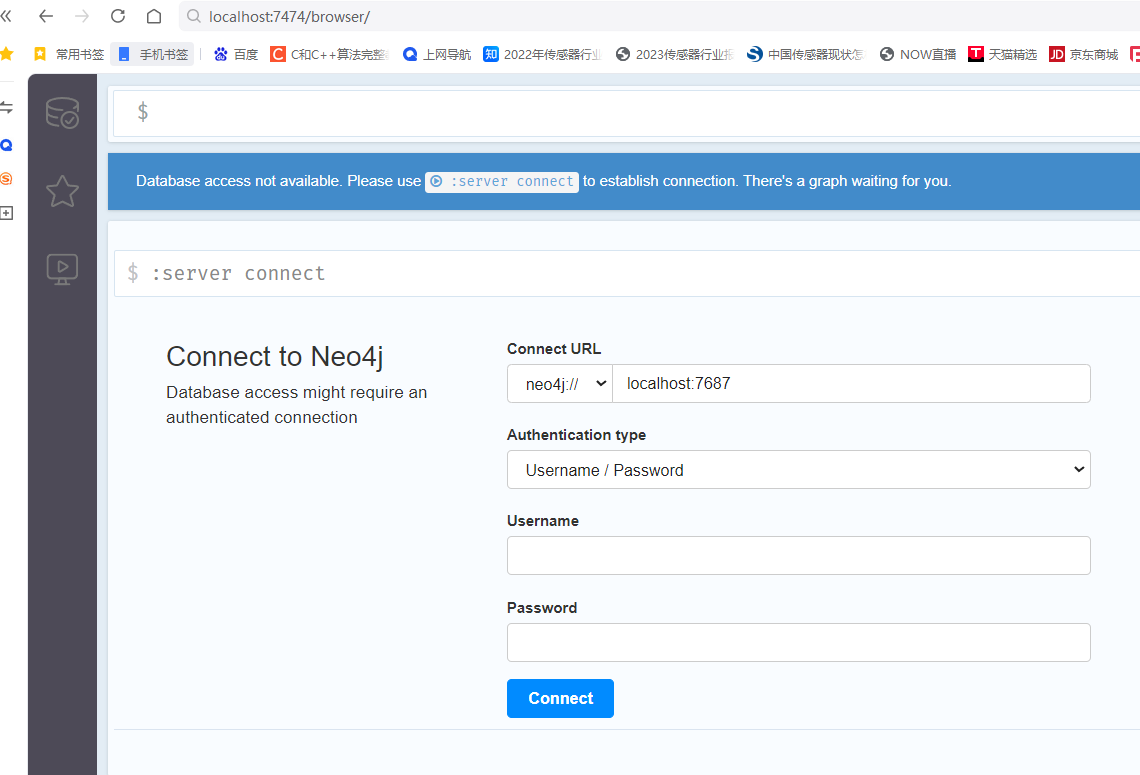
Task: Focus the Username input field
Action: [x=798, y=555]
